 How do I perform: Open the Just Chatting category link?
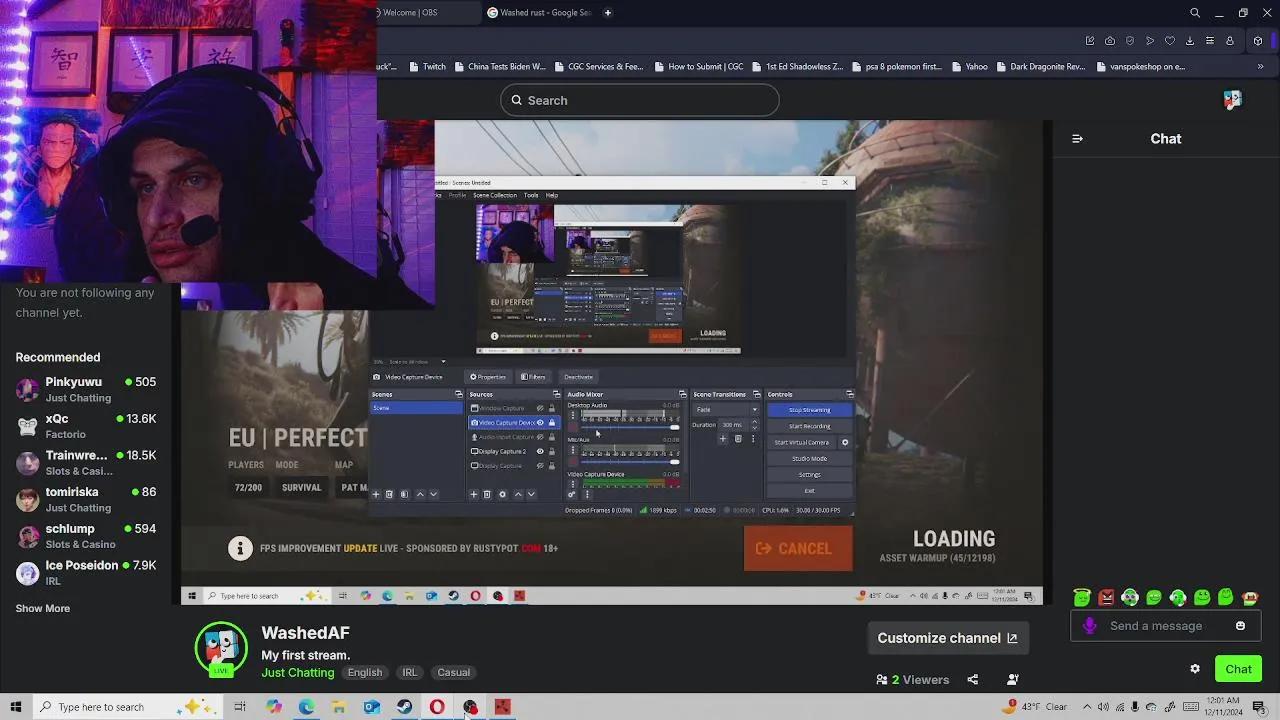coord(298,672)
